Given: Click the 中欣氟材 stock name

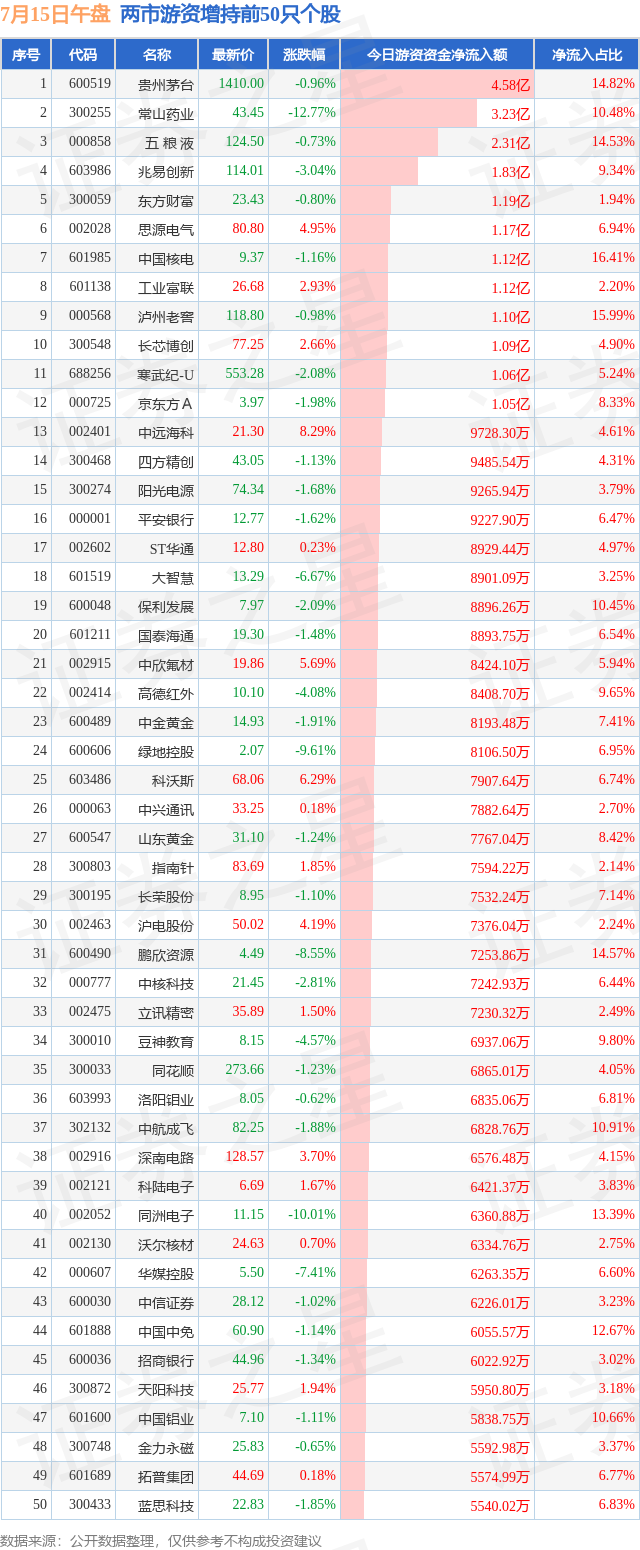Looking at the screenshot, I should [166, 665].
